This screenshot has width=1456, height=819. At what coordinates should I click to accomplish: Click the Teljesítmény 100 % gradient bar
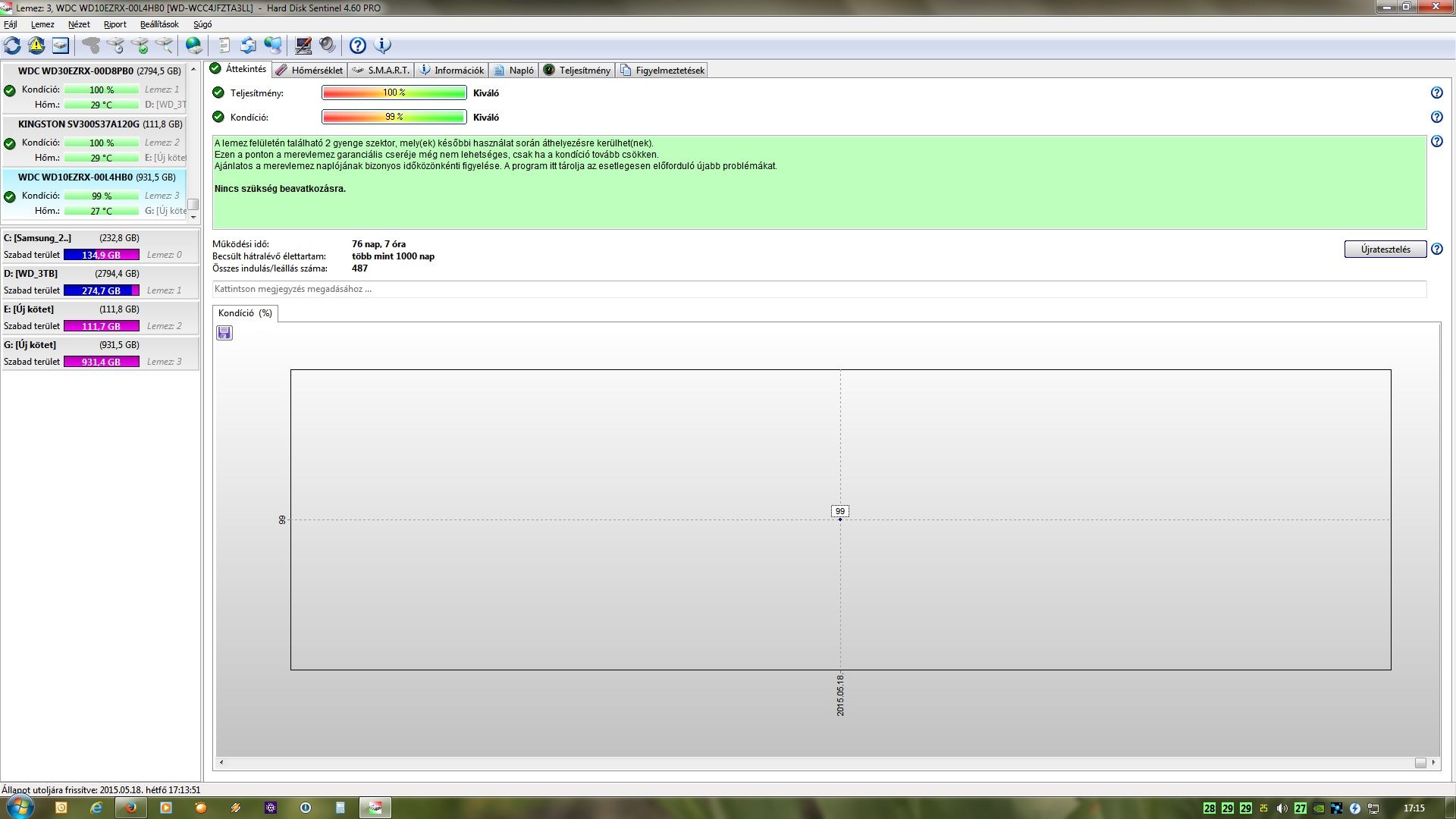(x=394, y=93)
